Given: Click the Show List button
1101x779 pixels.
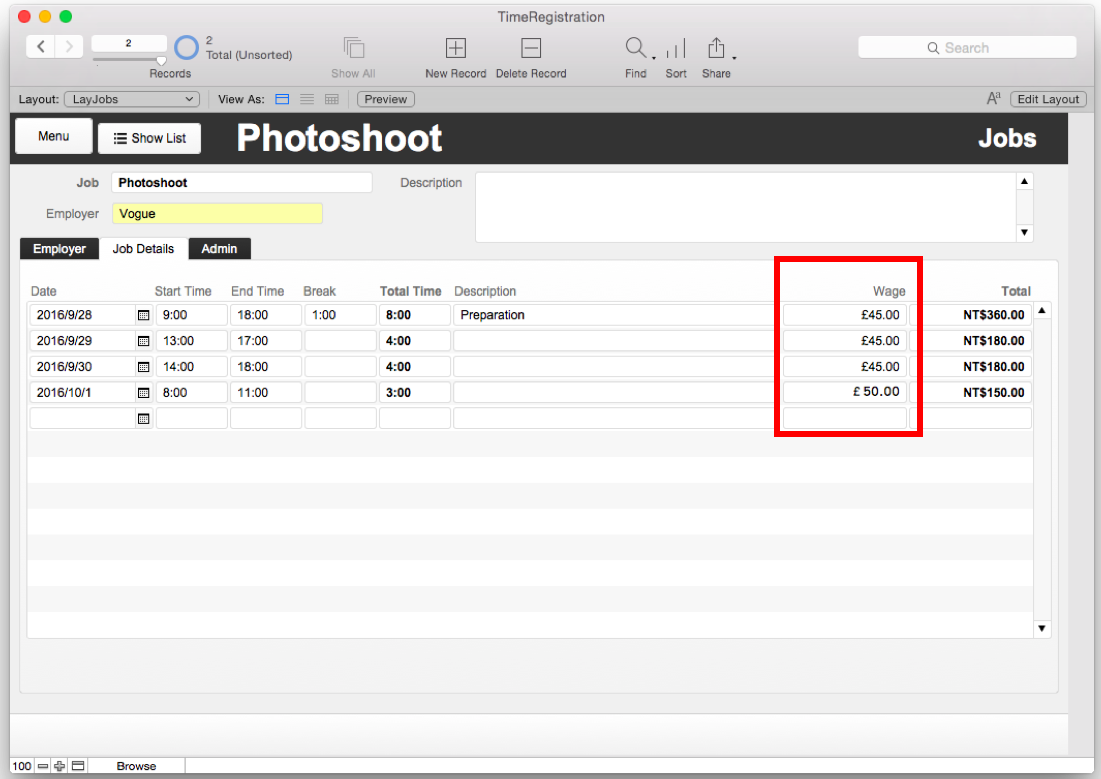Looking at the screenshot, I should tap(150, 138).
